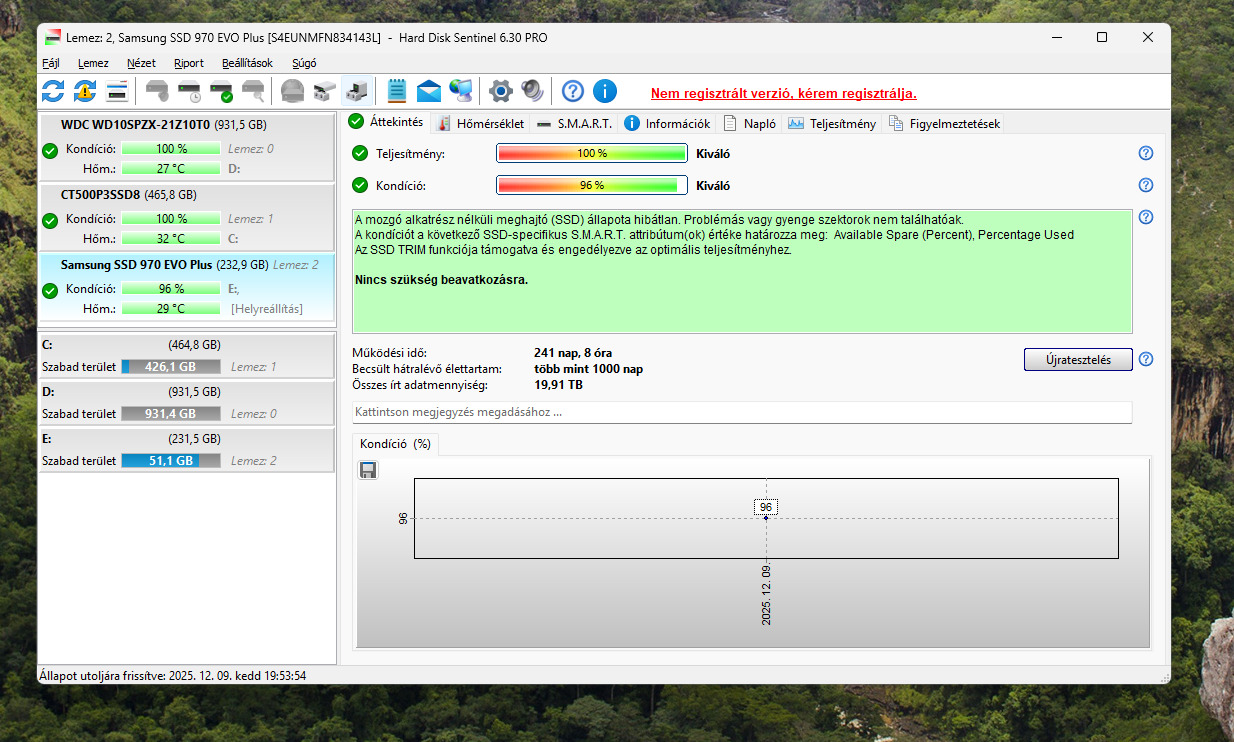The image size is (1234, 742).
Task: Open the Beállítások menu
Action: tap(247, 63)
